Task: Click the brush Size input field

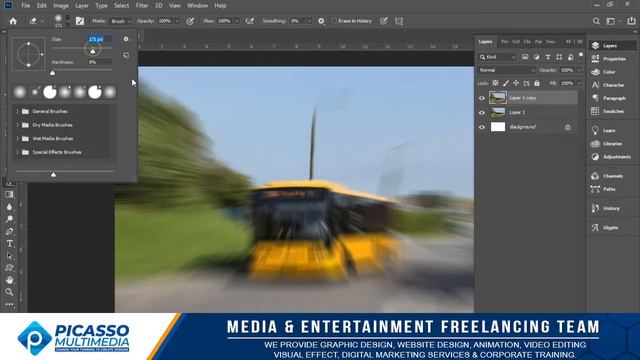Action: [100, 39]
